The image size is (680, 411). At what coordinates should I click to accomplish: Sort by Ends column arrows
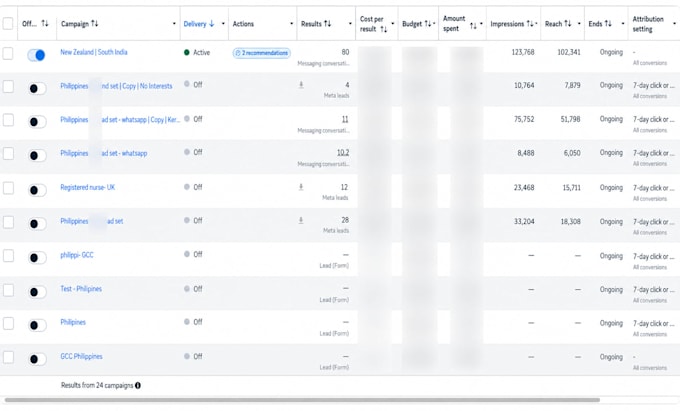pos(608,23)
